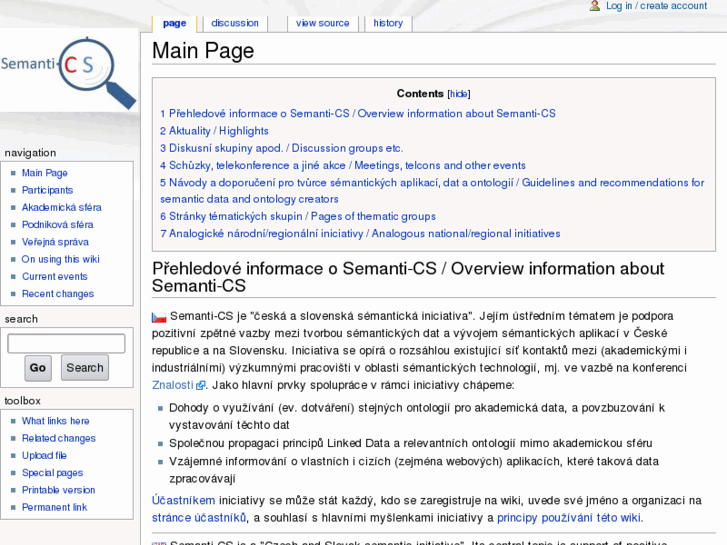Viewport: 727px width, 545px height.
Task: Jump to contents item 4 Schůzky, telekonference
Action: pyautogui.click(x=343, y=165)
